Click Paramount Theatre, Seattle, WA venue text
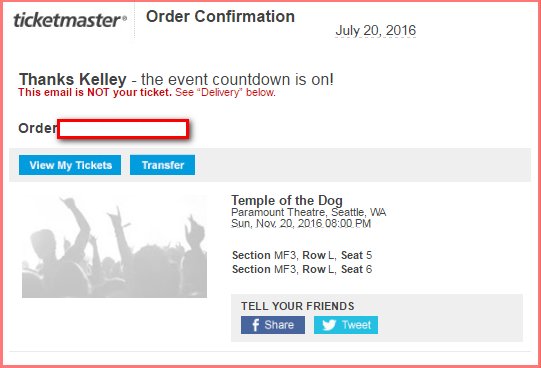Viewport: 541px width, 368px height. (x=309, y=212)
